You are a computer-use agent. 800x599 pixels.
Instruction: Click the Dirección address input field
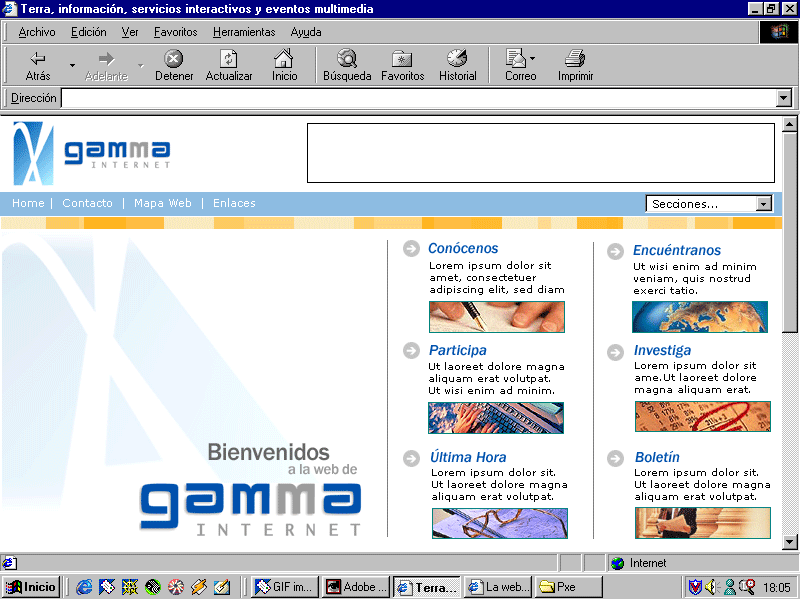coord(418,98)
